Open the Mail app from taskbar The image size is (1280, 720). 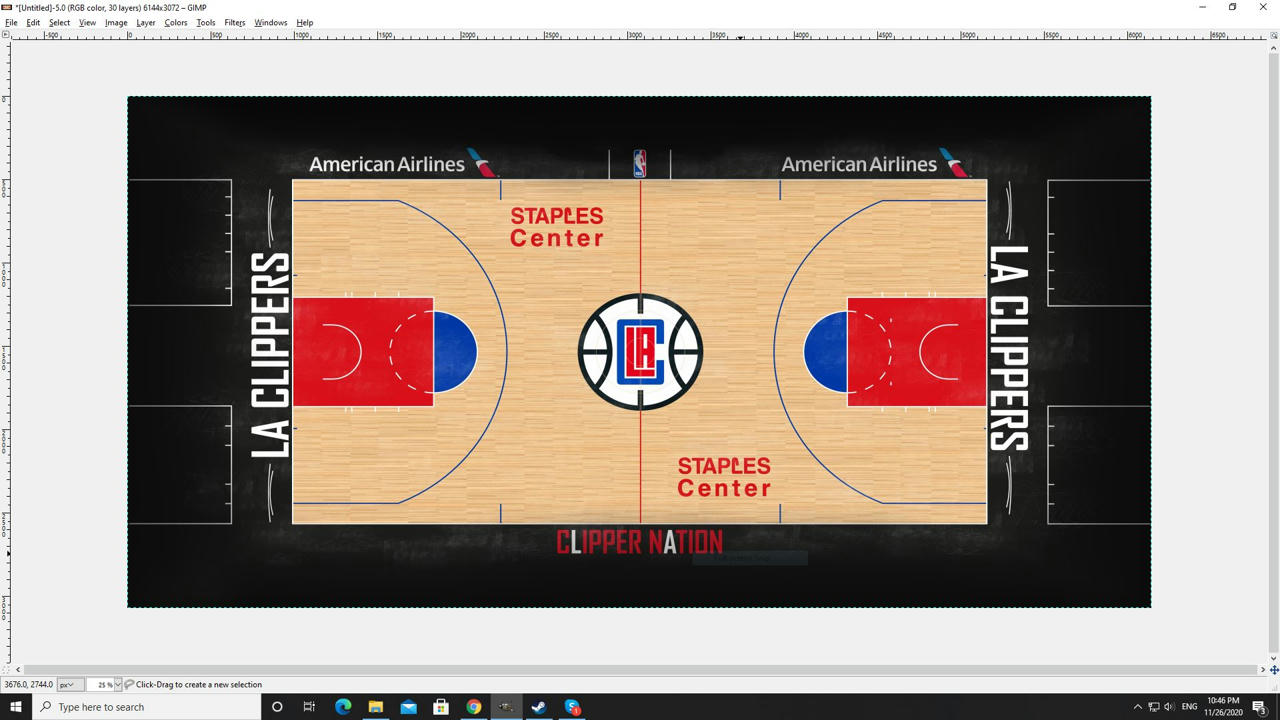[408, 707]
